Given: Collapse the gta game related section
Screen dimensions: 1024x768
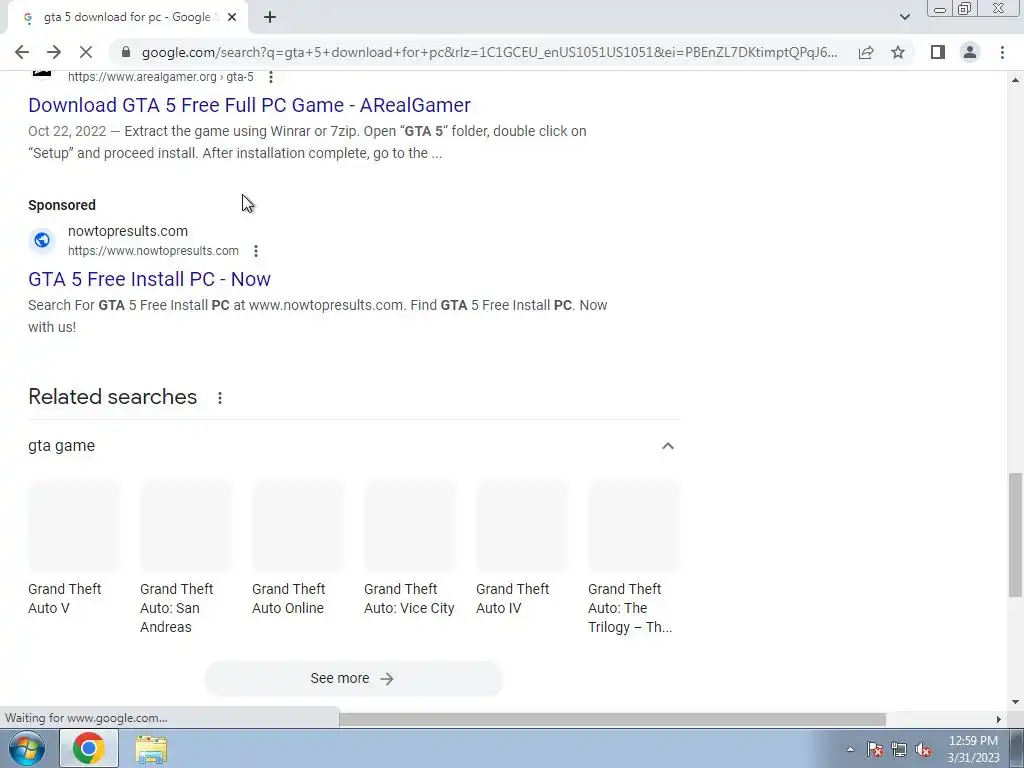Looking at the screenshot, I should click(667, 446).
